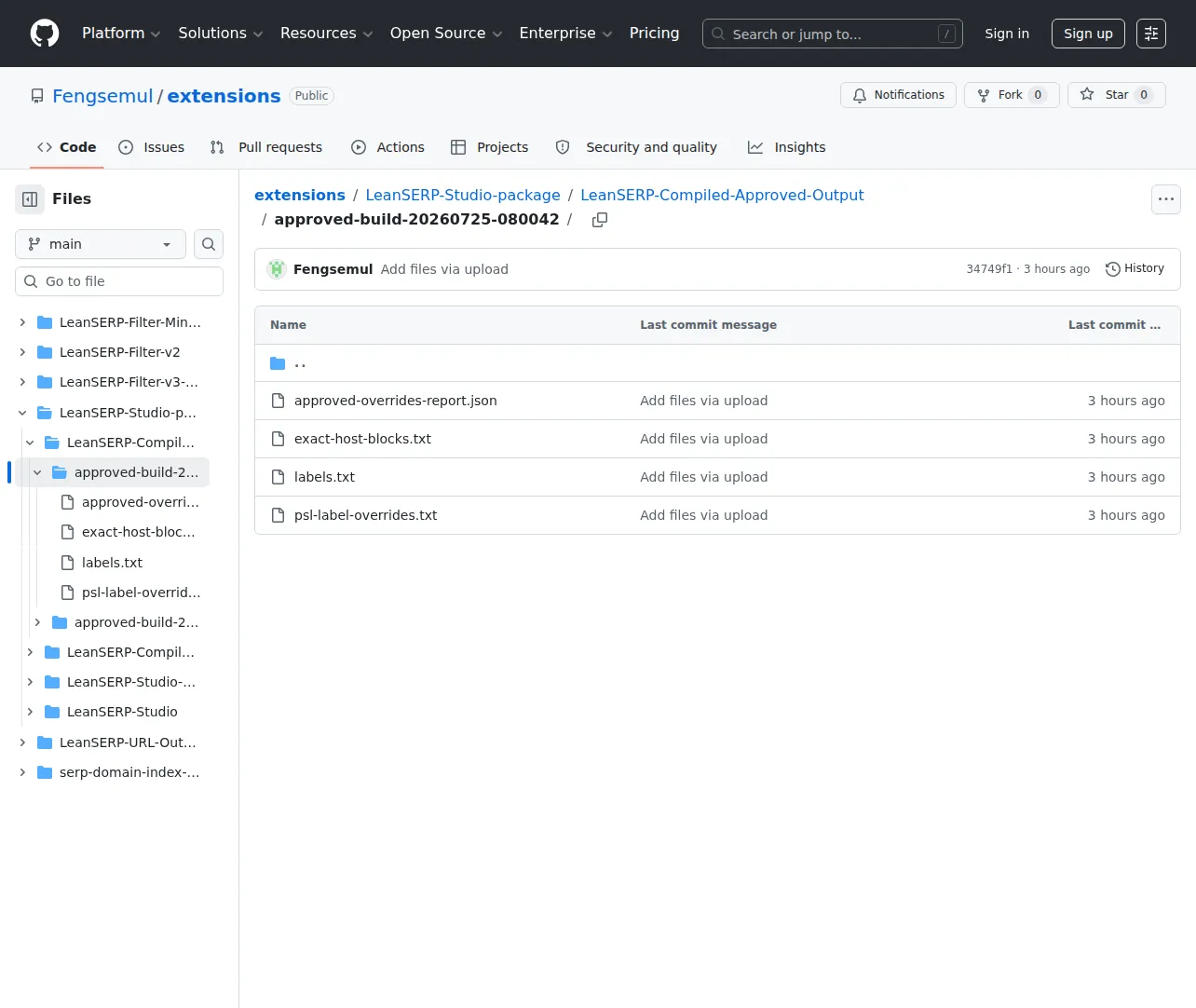Viewport: 1196px width, 1008px height.
Task: Click file icon for labels.txt table row
Action: point(278,477)
